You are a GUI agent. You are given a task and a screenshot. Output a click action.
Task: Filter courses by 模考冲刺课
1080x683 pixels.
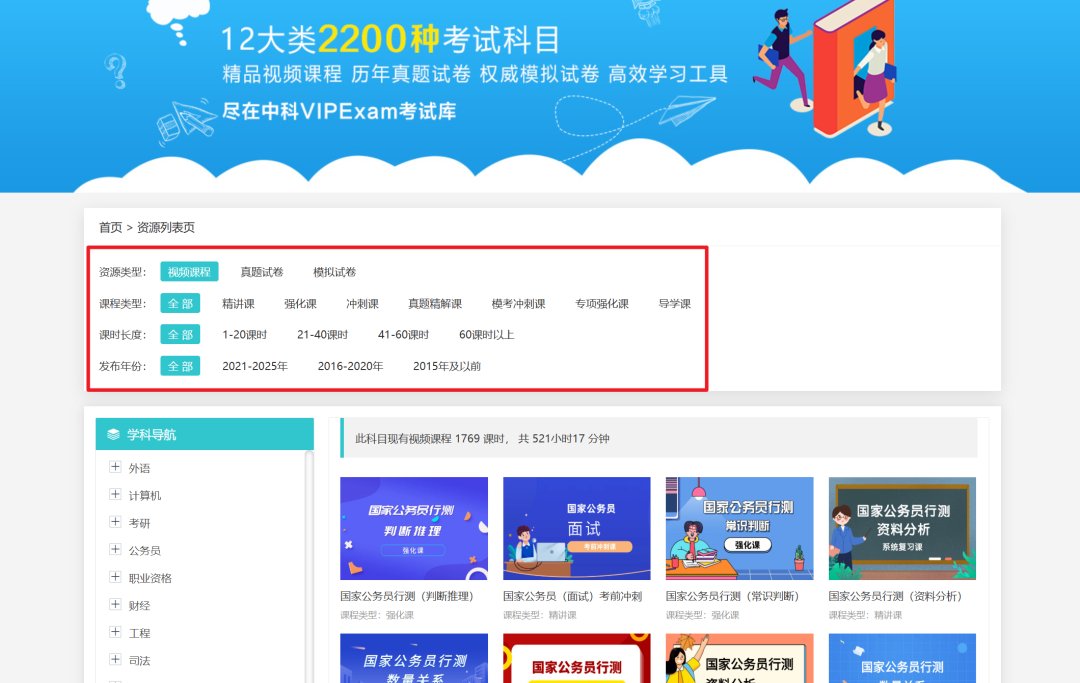point(519,304)
